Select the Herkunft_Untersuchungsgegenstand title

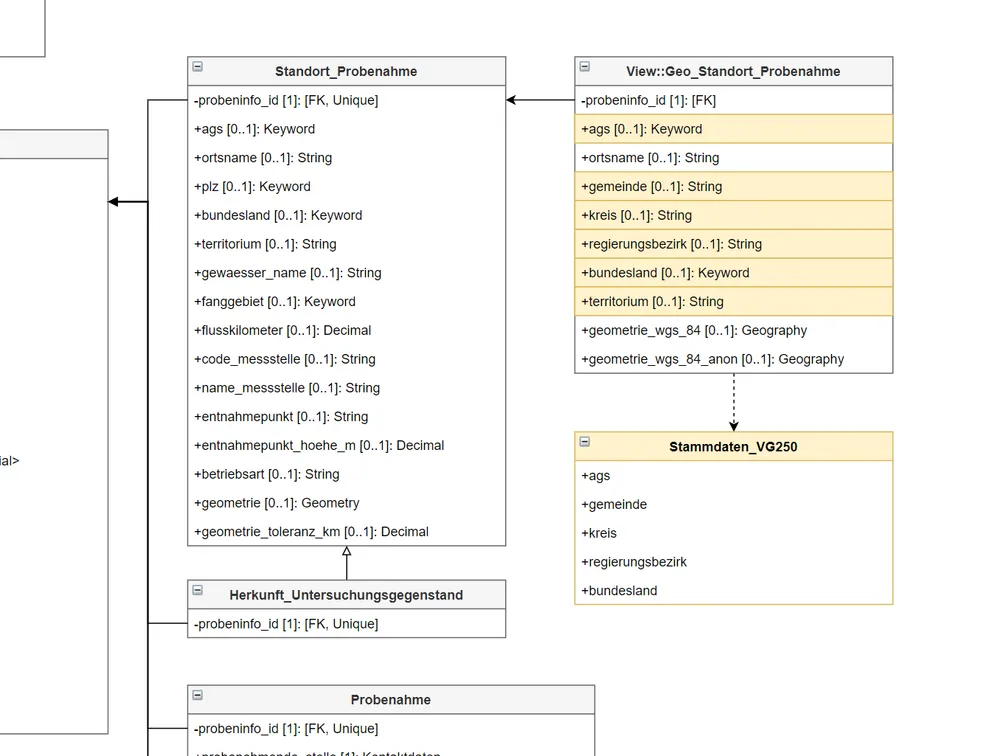(x=346, y=595)
